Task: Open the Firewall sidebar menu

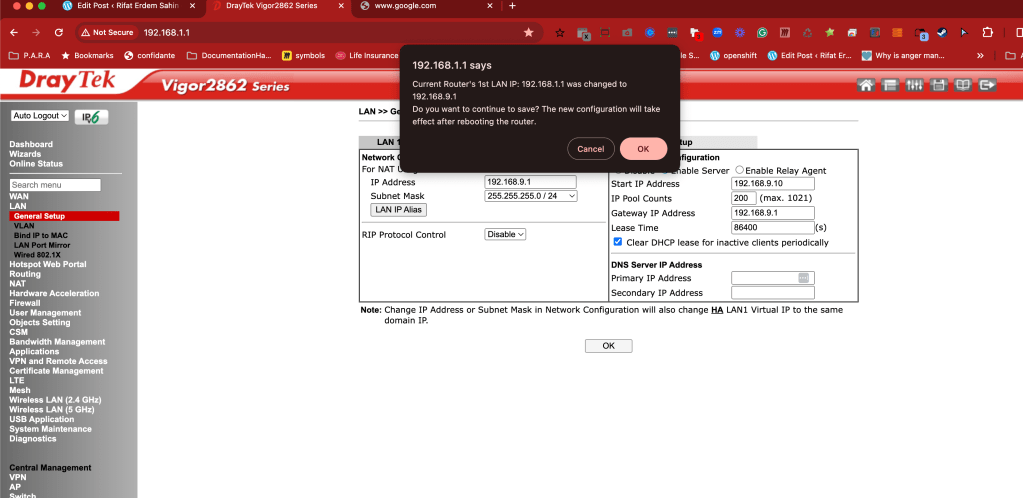Action: pos(25,303)
